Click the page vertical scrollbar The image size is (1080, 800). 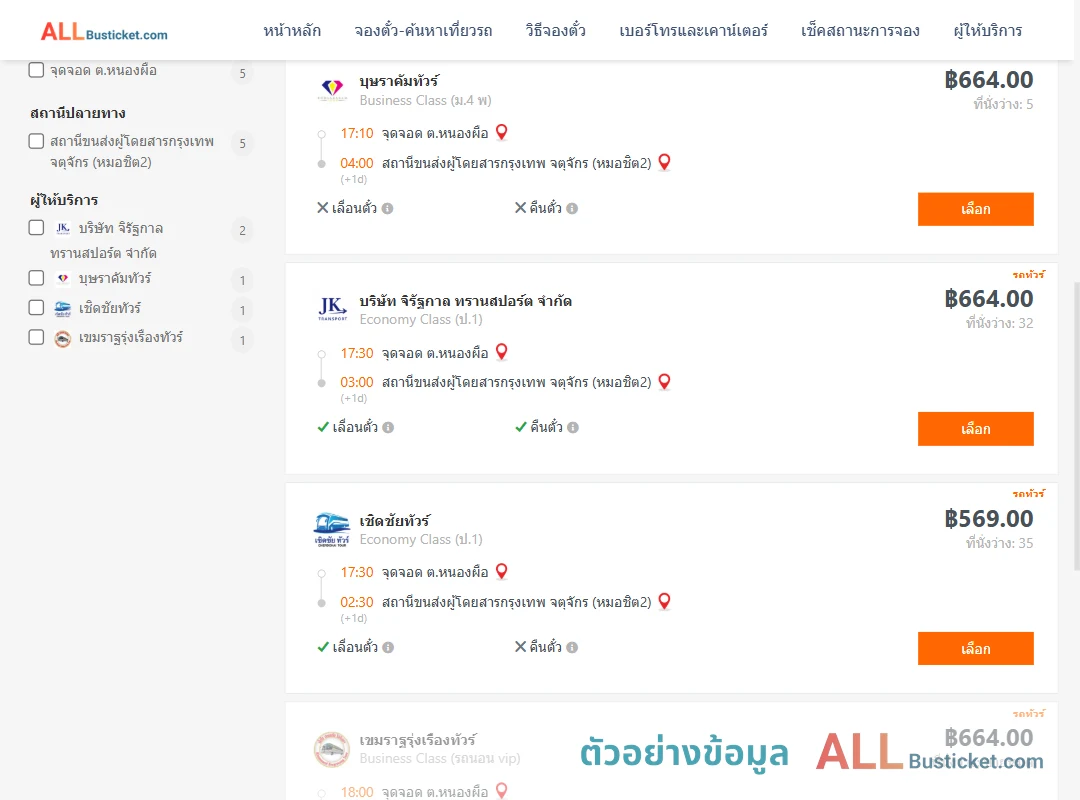(1076, 426)
